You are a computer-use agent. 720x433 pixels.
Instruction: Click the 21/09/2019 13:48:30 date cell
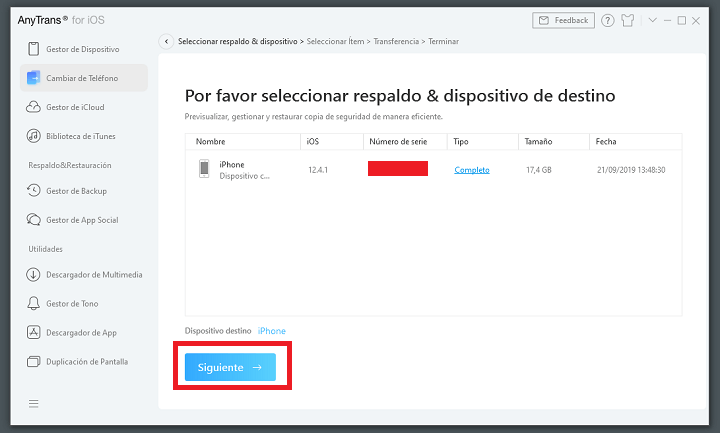click(x=631, y=170)
